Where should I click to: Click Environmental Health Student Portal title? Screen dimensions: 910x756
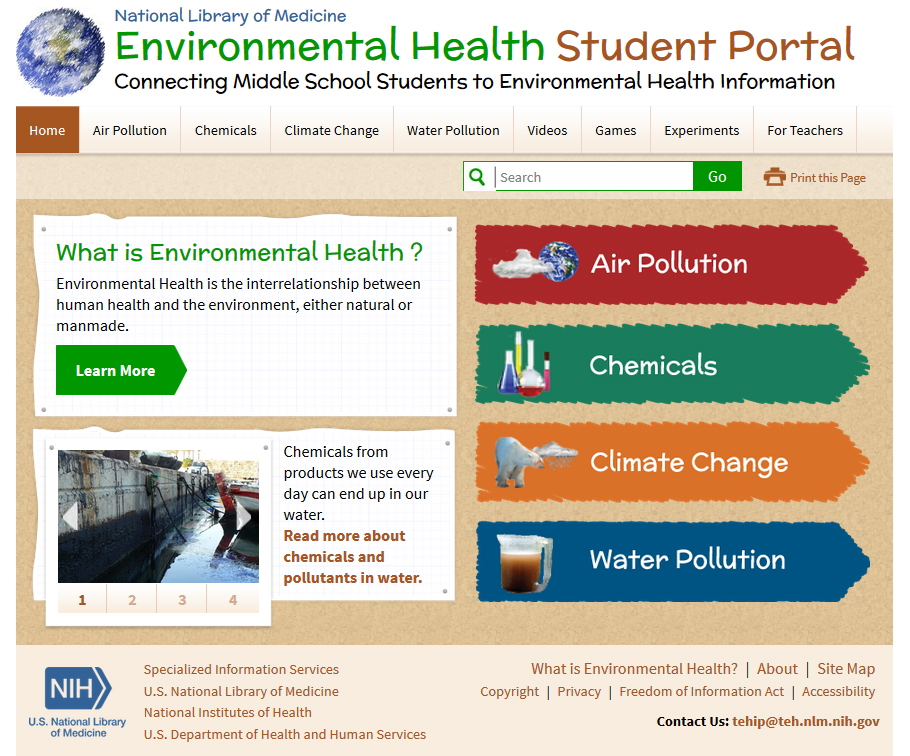(485, 45)
